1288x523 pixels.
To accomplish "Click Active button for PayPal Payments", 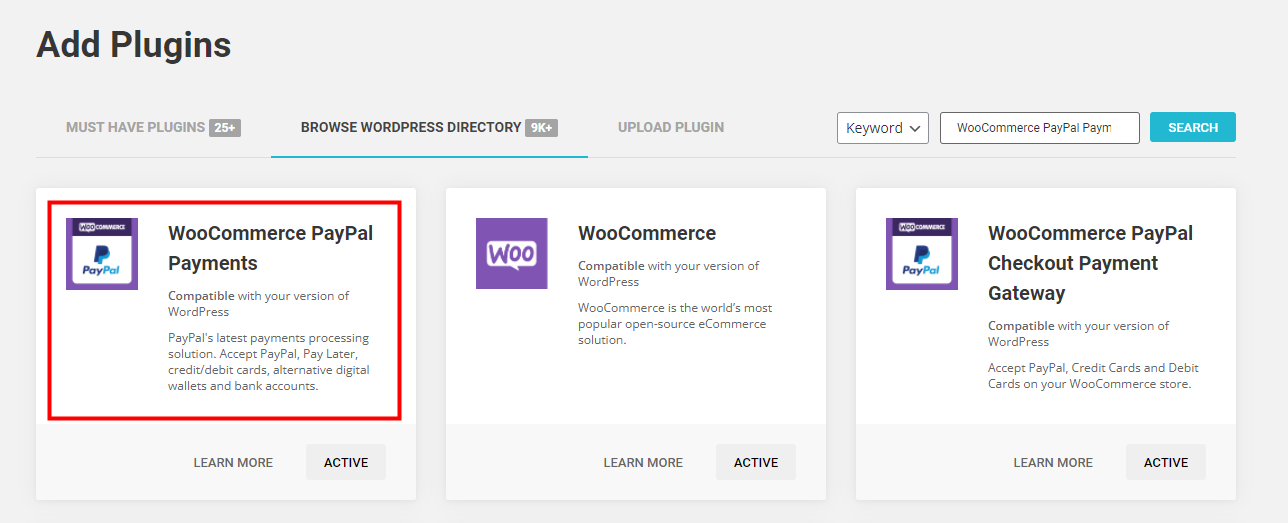I will tap(346, 463).
